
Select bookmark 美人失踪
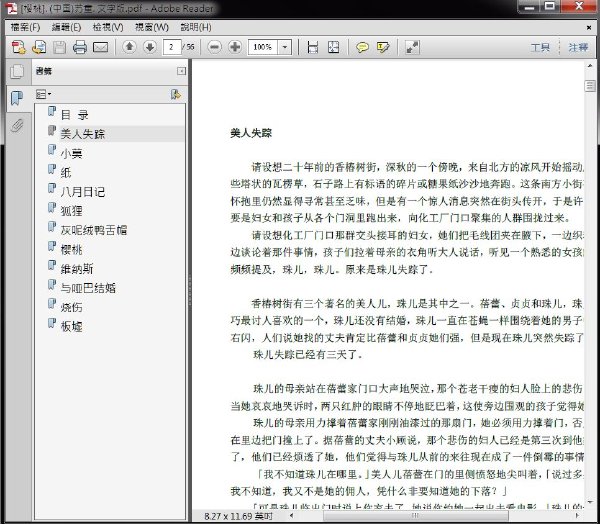[82, 134]
